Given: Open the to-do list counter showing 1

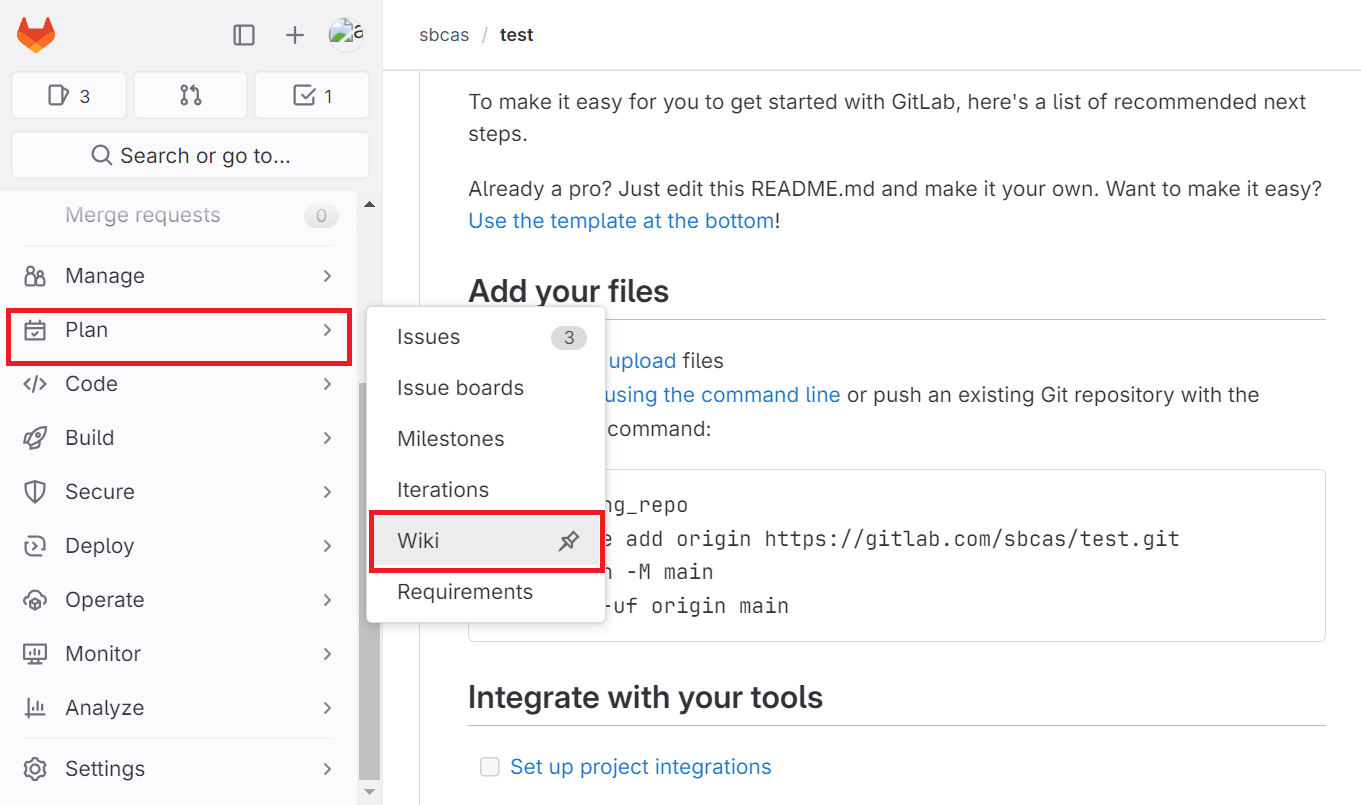Looking at the screenshot, I should tap(312, 96).
